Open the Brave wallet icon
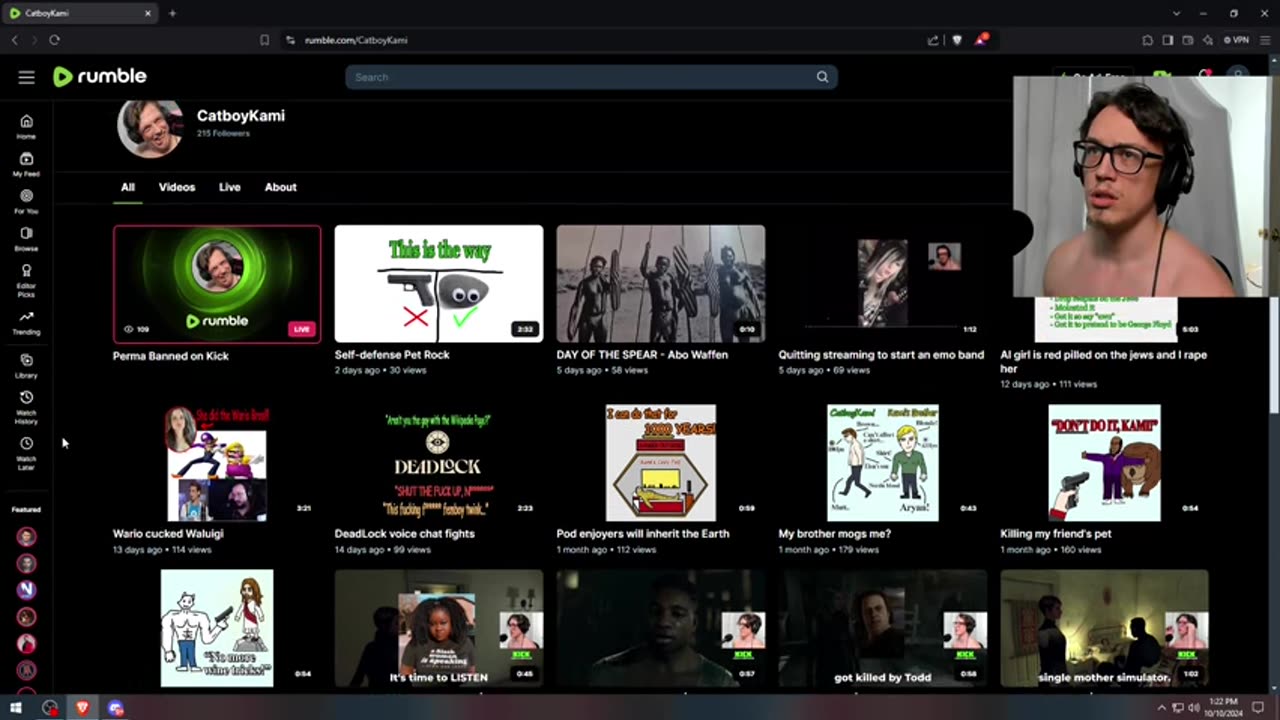This screenshot has width=1280, height=720. tap(1187, 40)
